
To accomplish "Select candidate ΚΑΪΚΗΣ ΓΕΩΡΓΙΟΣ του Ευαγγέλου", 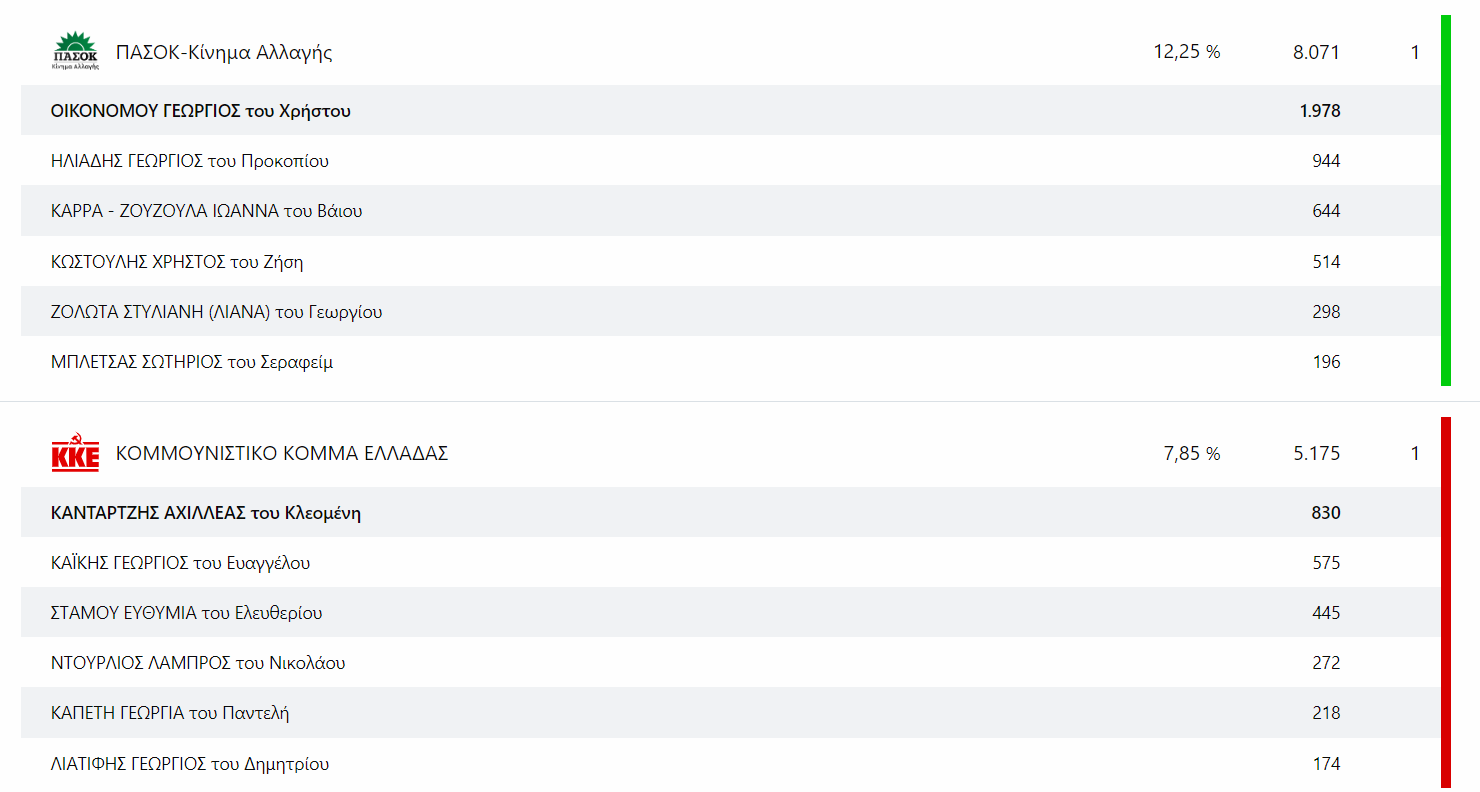I will tap(180, 563).
